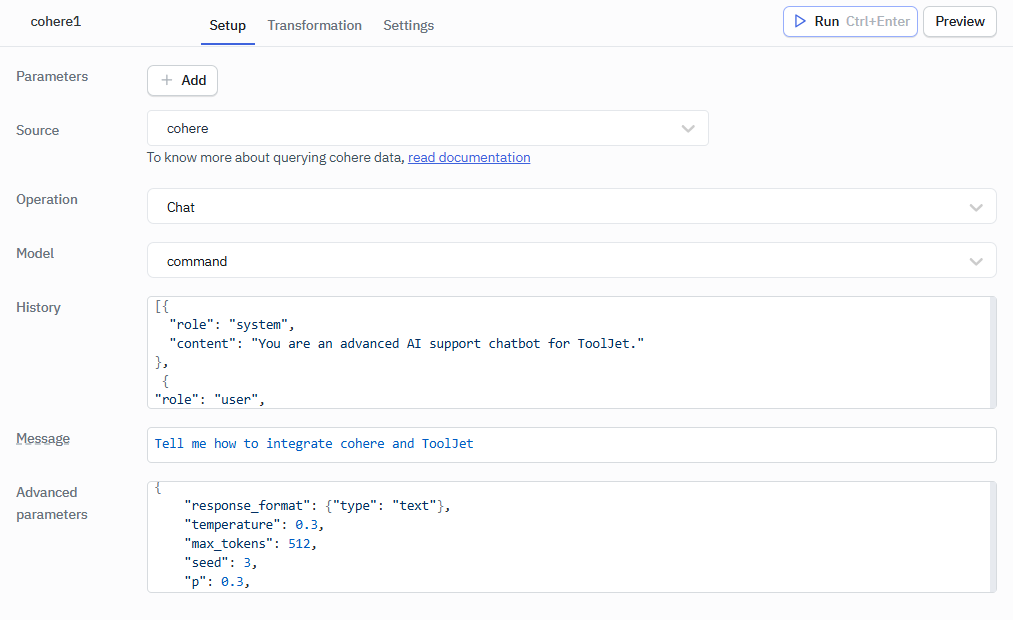Image resolution: width=1013 pixels, height=620 pixels.
Task: Click the Message field label
Action: [x=43, y=439]
